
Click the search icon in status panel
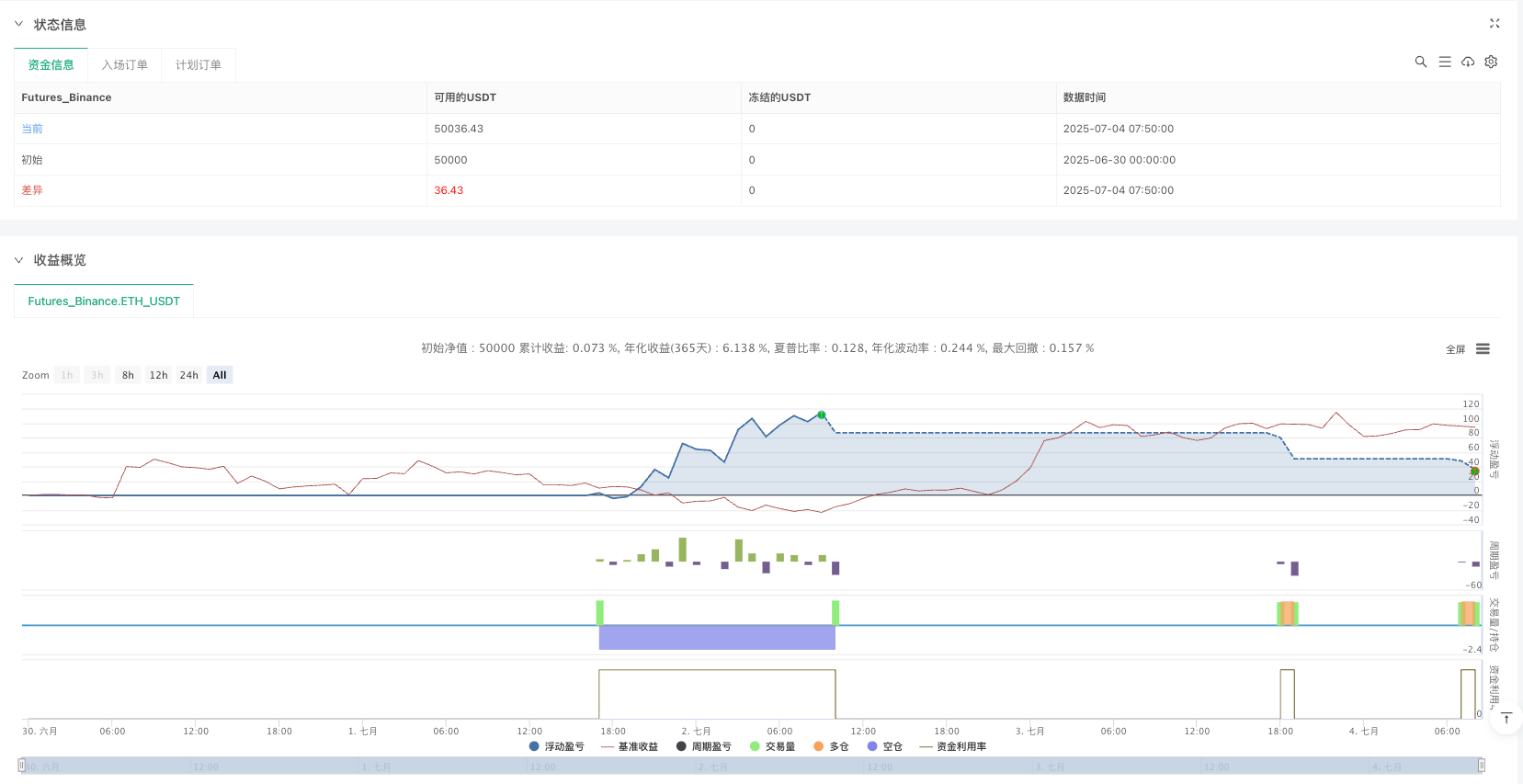click(1420, 62)
